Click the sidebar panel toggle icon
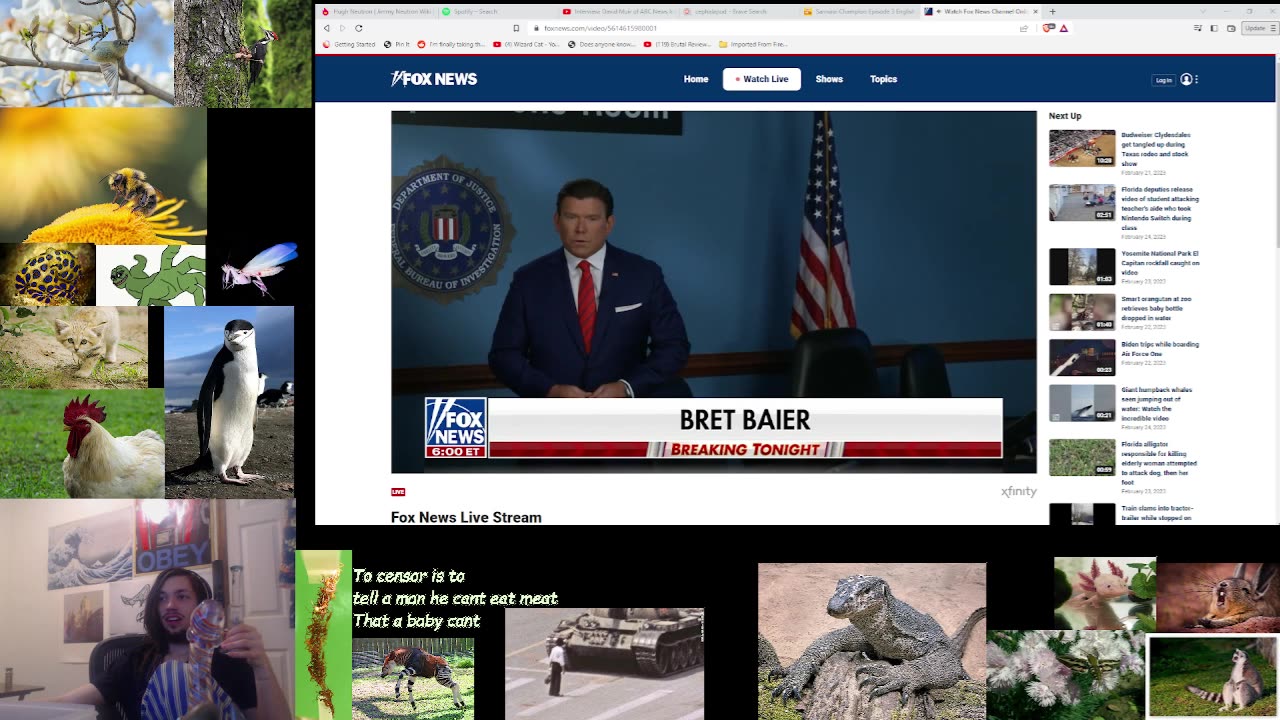Viewport: 1280px width, 720px height. [x=1214, y=28]
